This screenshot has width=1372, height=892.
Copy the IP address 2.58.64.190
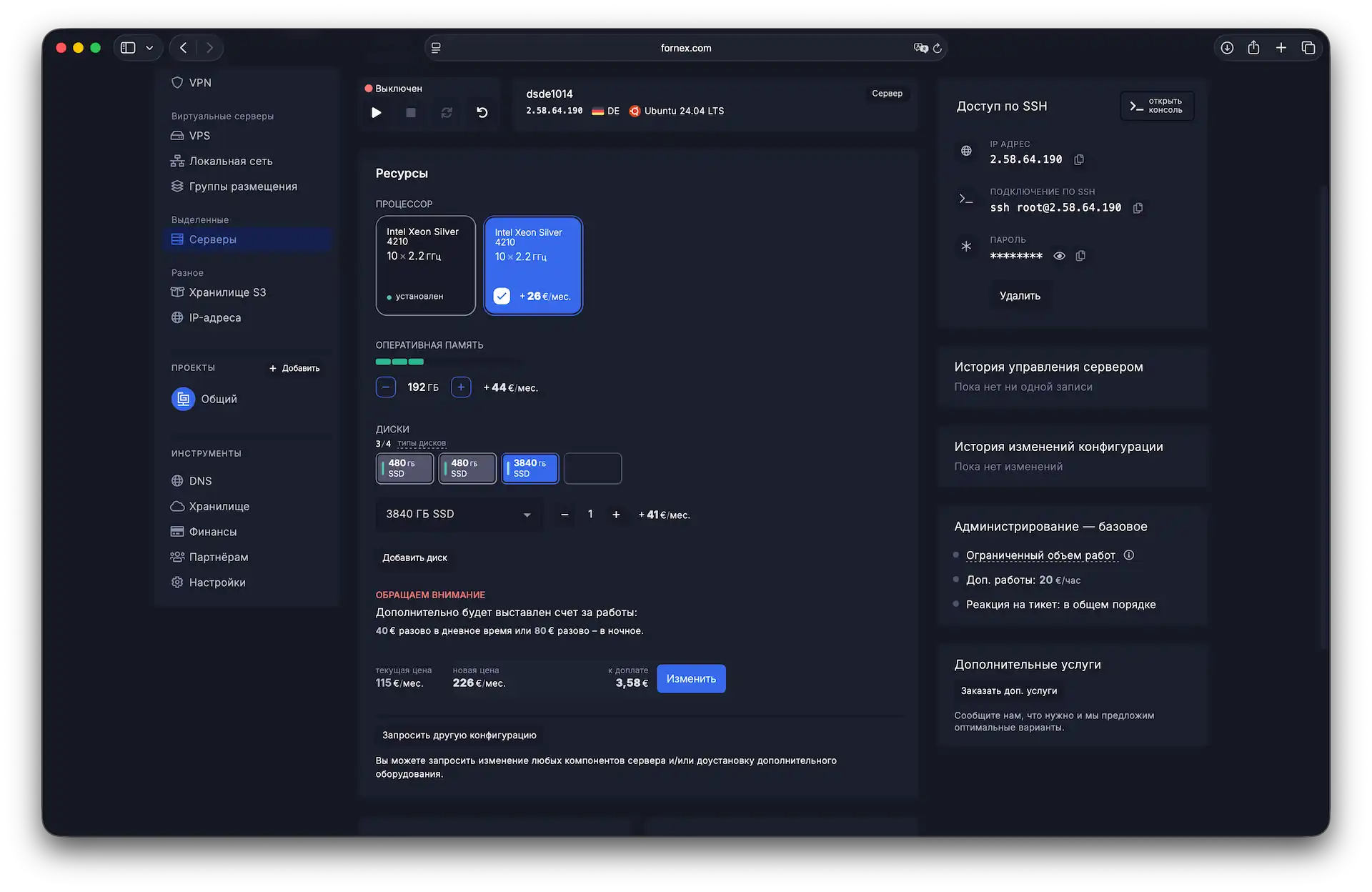tap(1079, 159)
